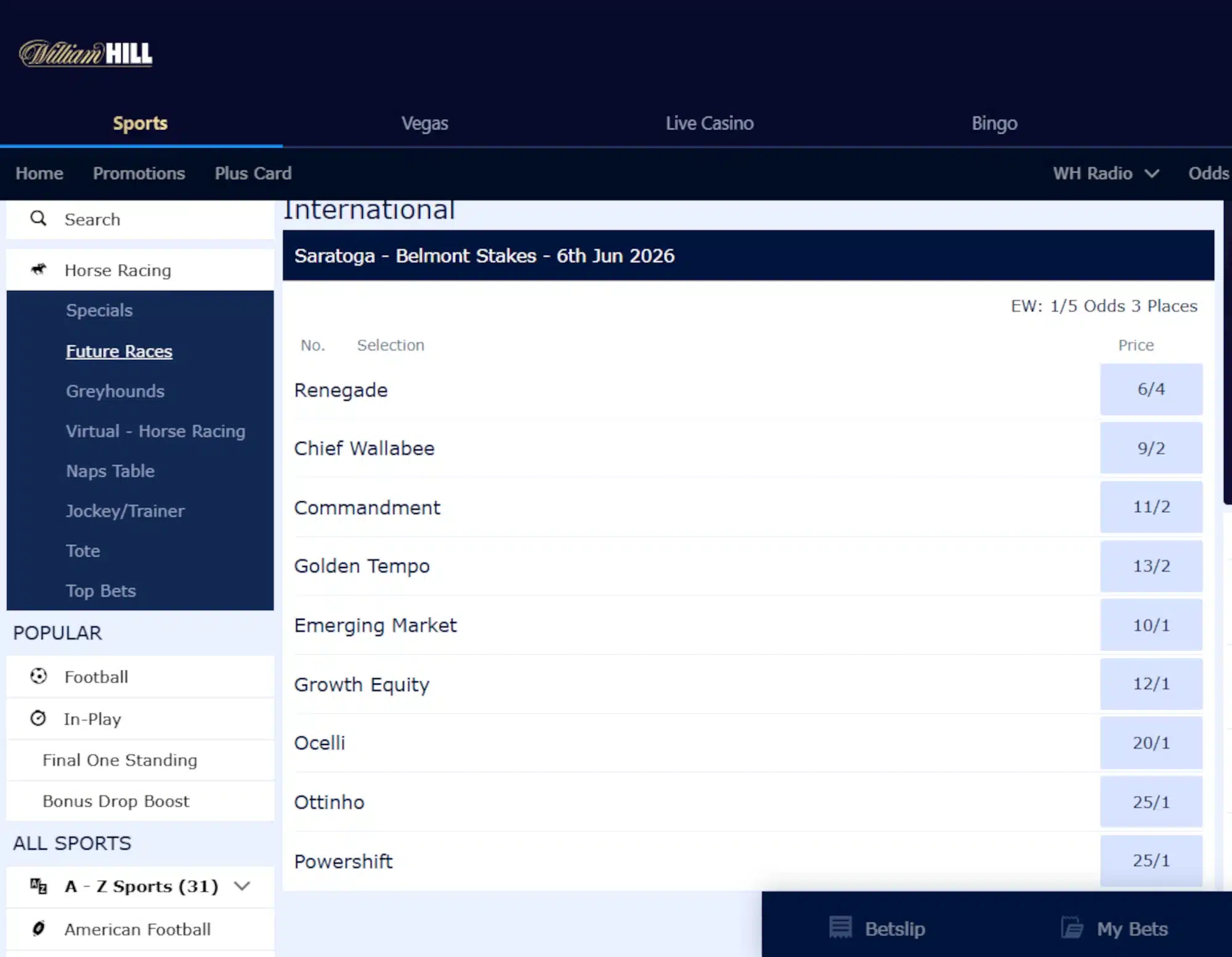The width and height of the screenshot is (1232, 957).
Task: Select Ottinho at 25/1
Action: [x=1151, y=802]
